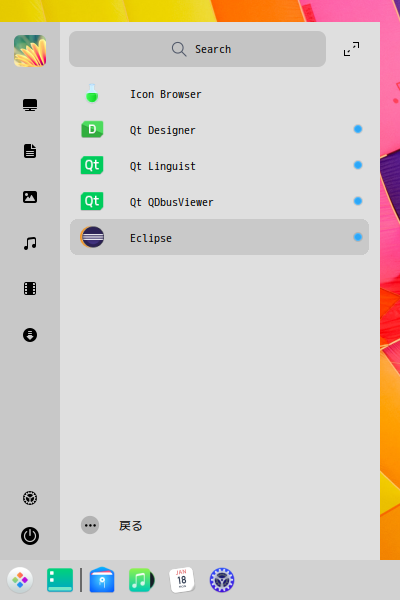Show desktop using green dock icon

point(60,580)
